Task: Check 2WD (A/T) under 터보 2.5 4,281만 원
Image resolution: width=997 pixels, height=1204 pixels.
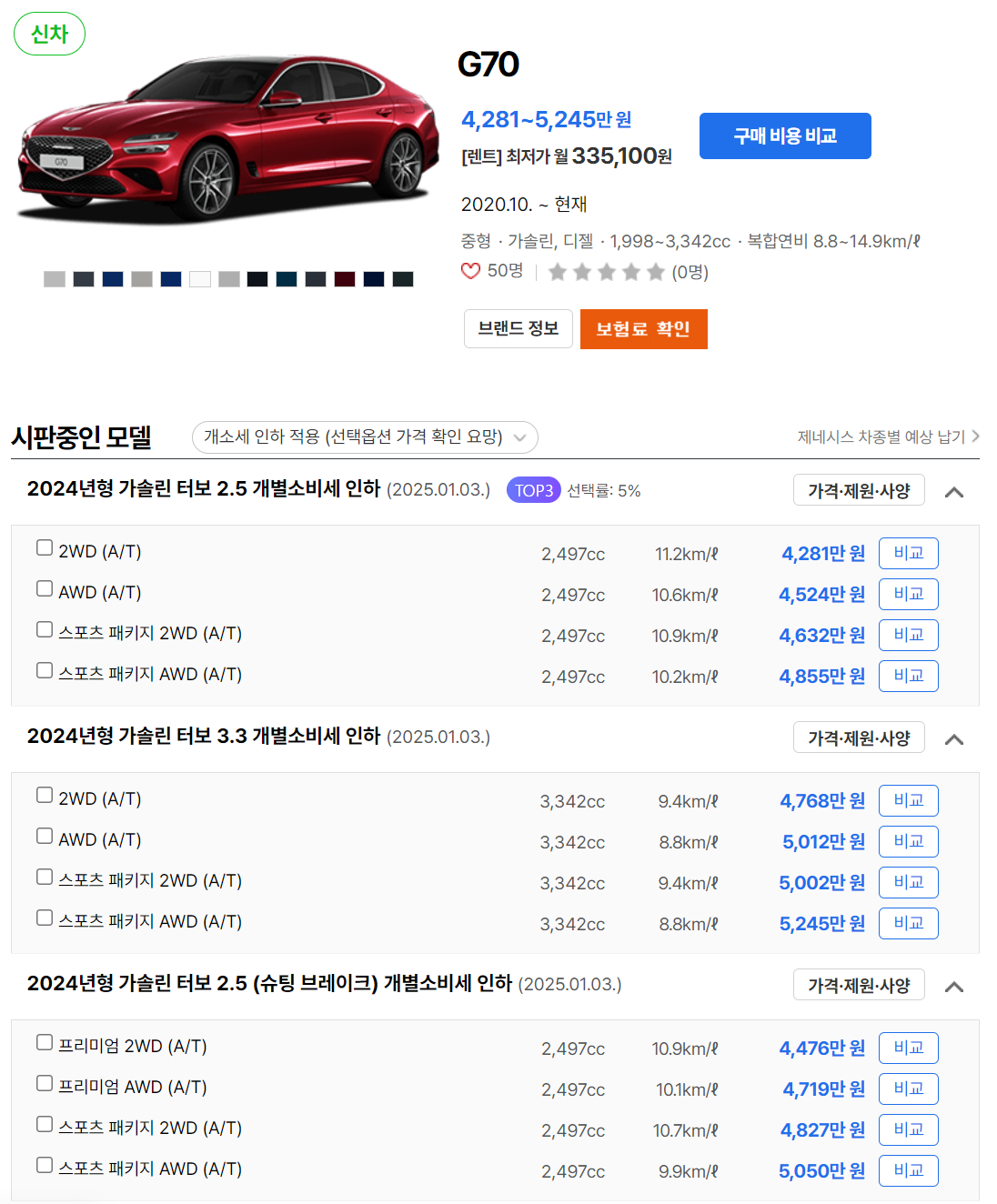Action: pyautogui.click(x=45, y=547)
